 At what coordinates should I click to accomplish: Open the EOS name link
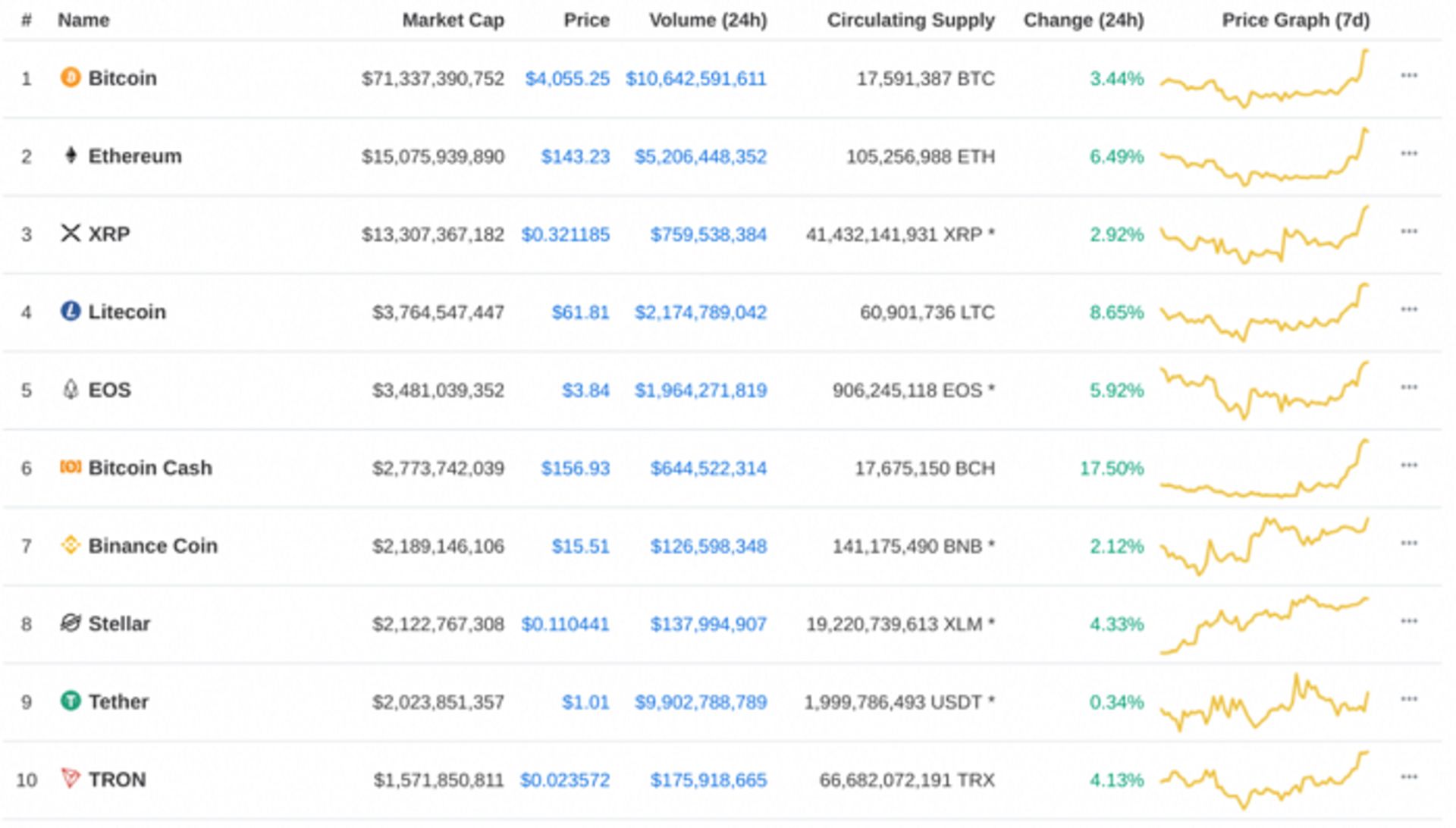coord(109,390)
